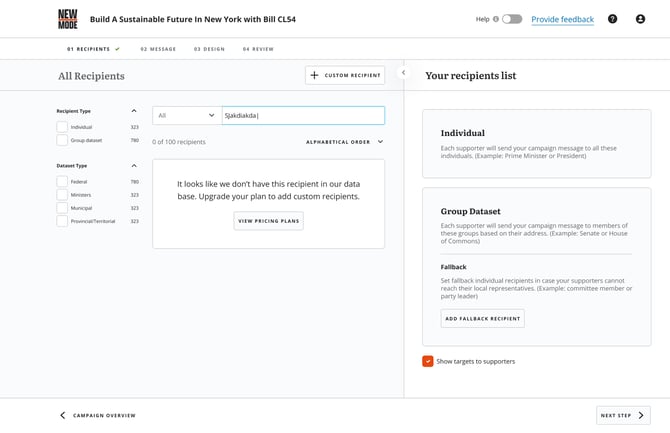Click the New Mode logo
Image resolution: width=670 pixels, height=433 pixels.
pos(67,19)
